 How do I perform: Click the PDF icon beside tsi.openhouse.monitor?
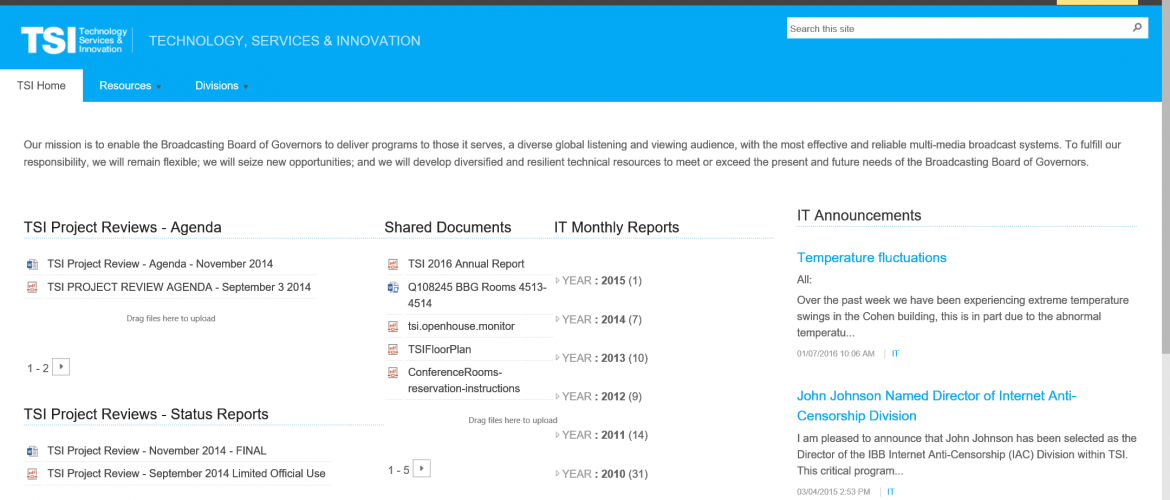point(392,327)
